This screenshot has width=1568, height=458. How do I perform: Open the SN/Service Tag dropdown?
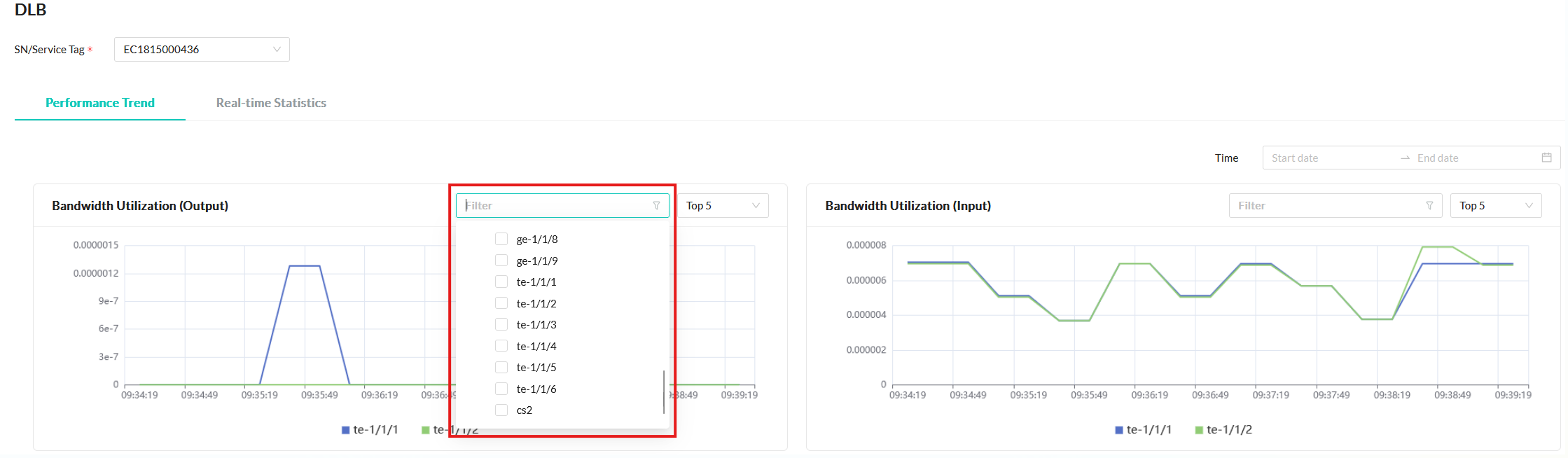click(x=202, y=50)
